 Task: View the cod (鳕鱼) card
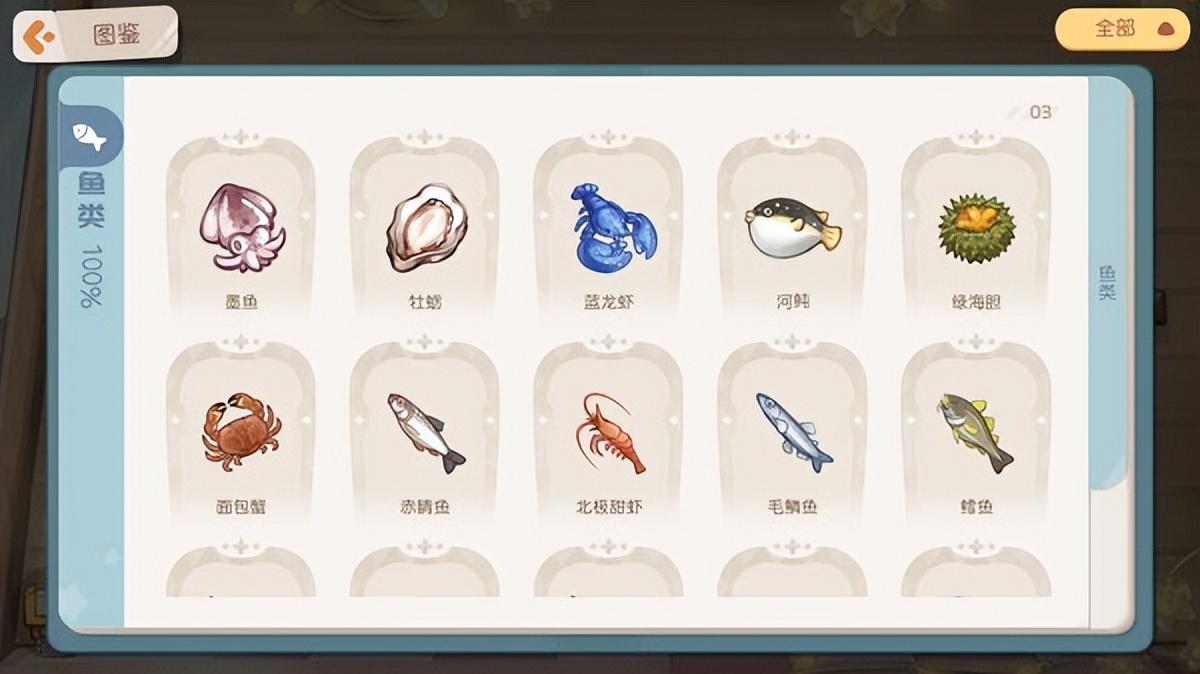pyautogui.click(x=976, y=429)
